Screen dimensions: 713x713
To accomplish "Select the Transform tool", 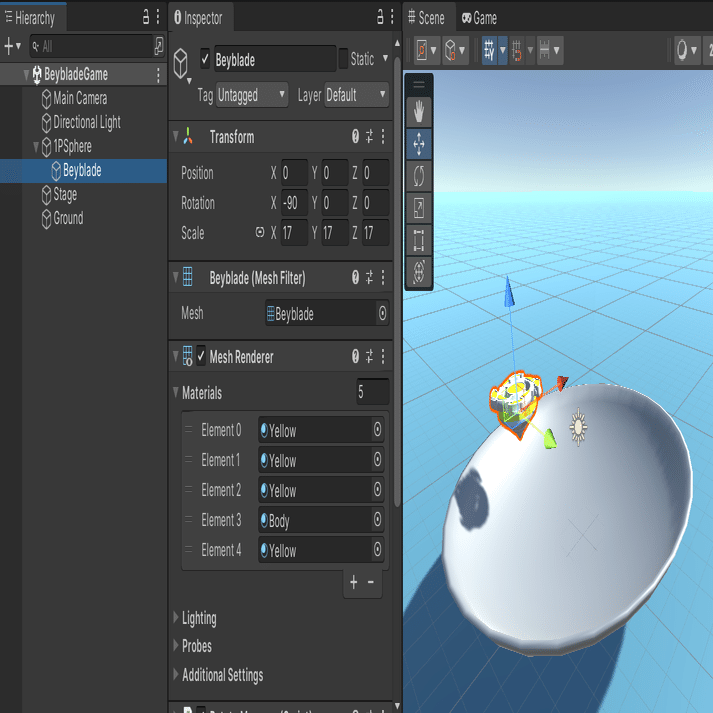I will [x=418, y=271].
